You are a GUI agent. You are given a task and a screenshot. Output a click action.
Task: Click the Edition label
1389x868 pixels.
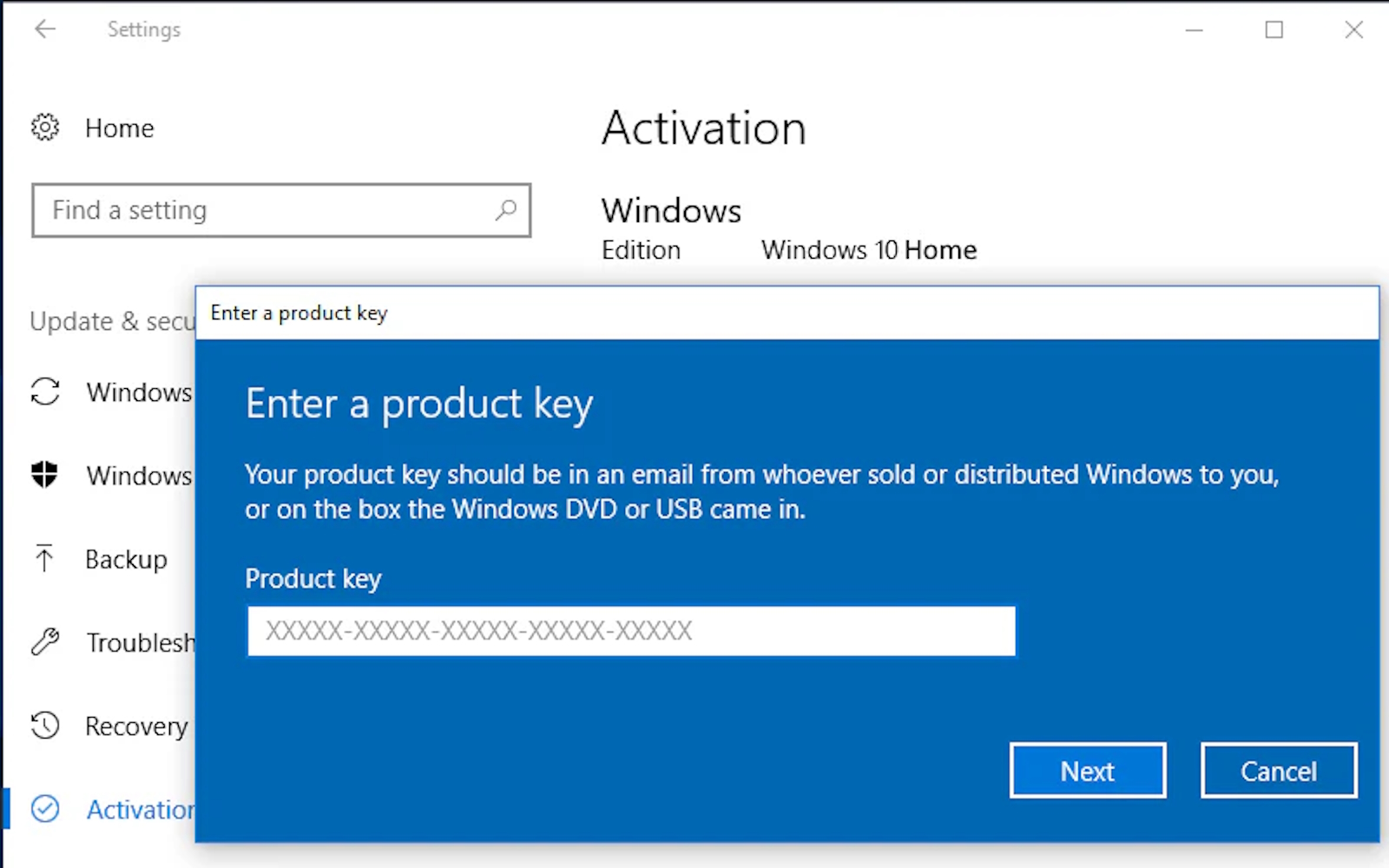coord(642,250)
